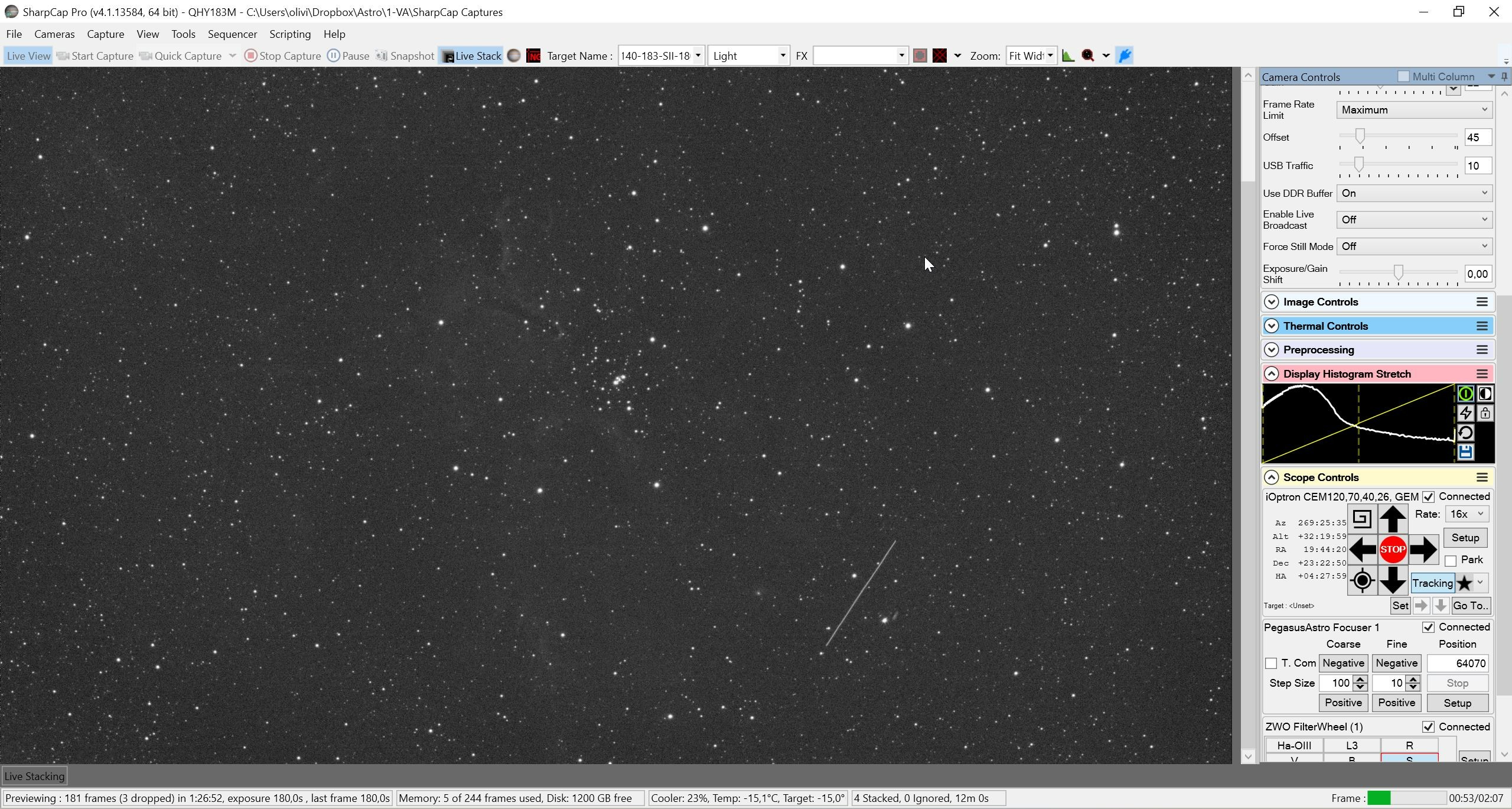The width and height of the screenshot is (1512, 809).
Task: Open the Frame Rate Limit dropdown
Action: [1414, 110]
